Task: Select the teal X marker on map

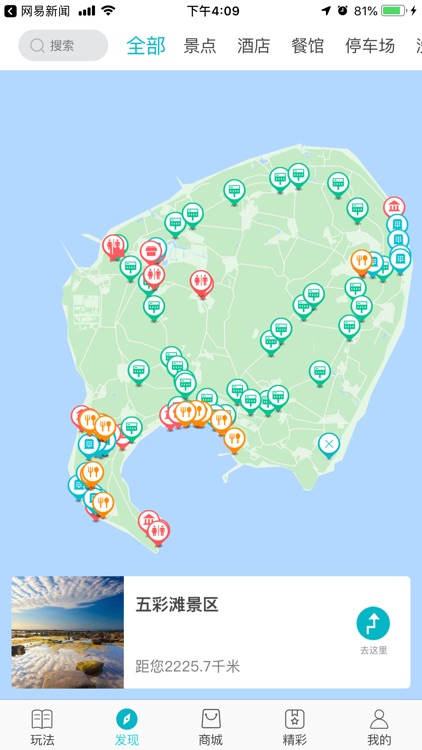Action: (329, 445)
